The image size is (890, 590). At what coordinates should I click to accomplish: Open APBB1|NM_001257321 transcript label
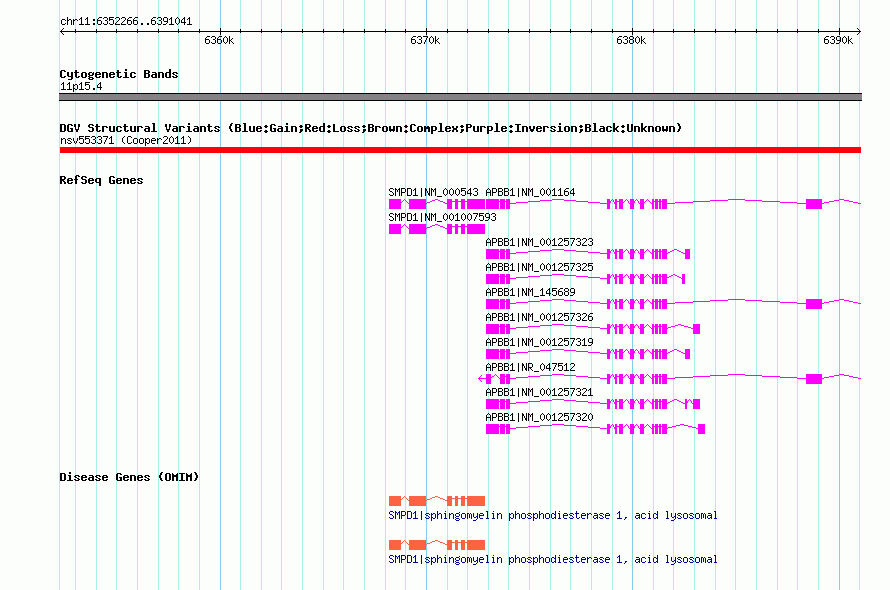coord(539,392)
